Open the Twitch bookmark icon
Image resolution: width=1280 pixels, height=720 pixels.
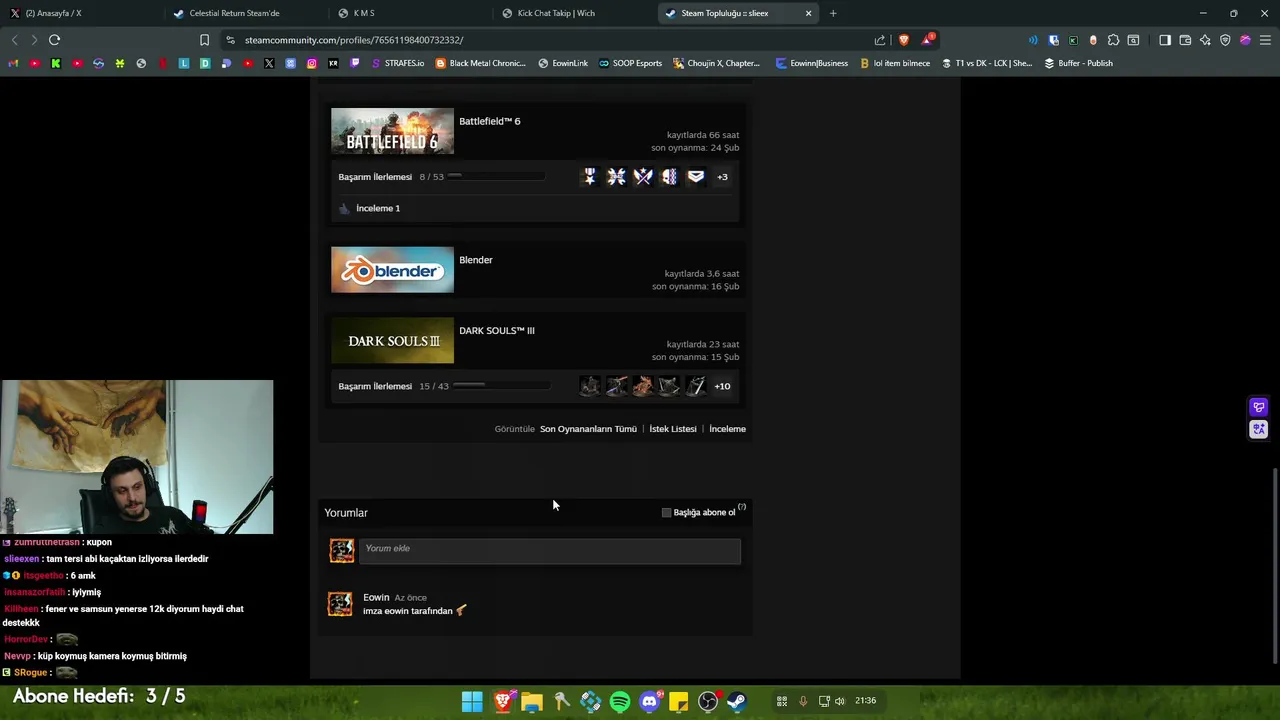[x=355, y=63]
